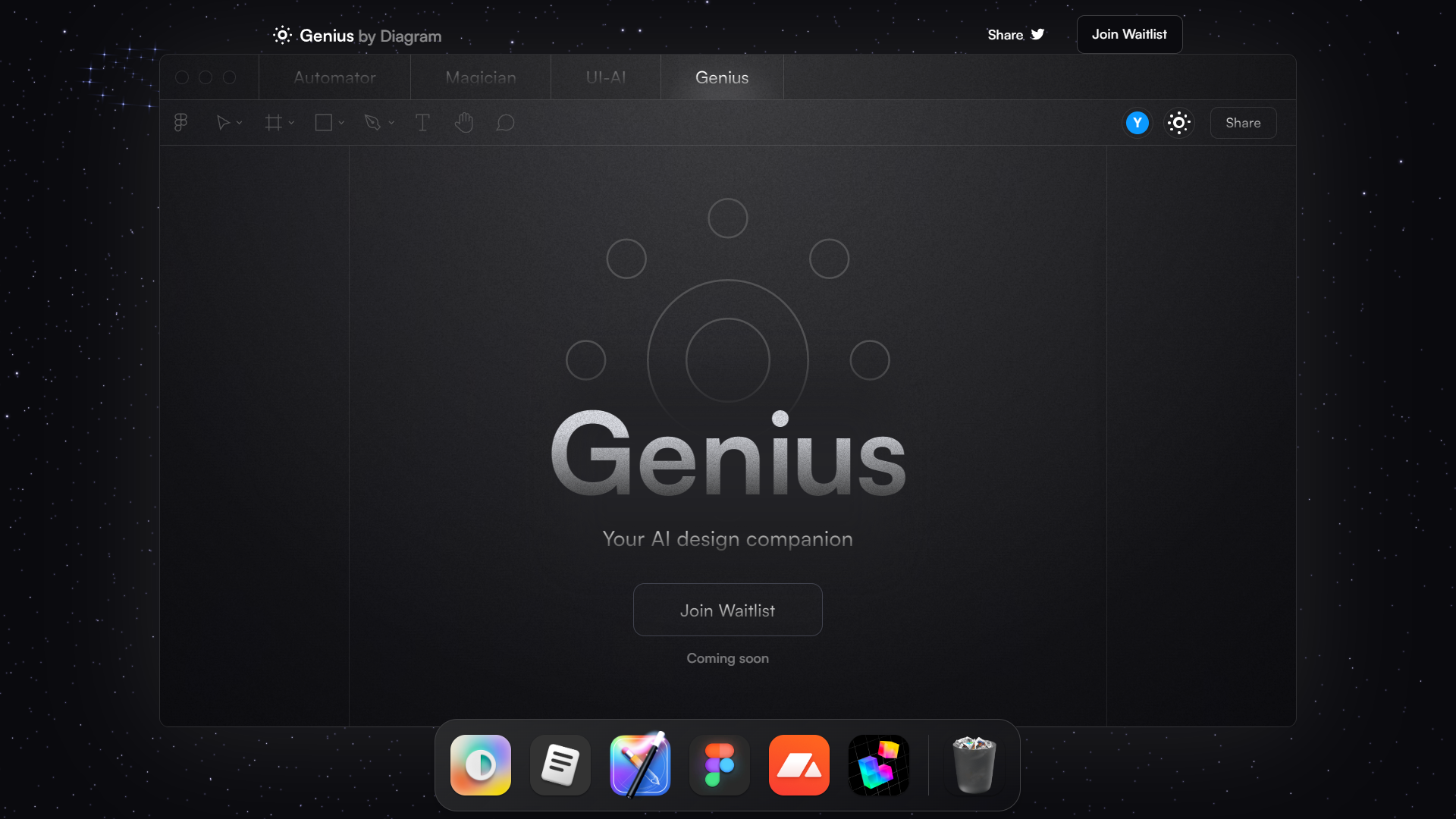Click the window maximize circle button
This screenshot has width=1456, height=819.
[x=230, y=77]
